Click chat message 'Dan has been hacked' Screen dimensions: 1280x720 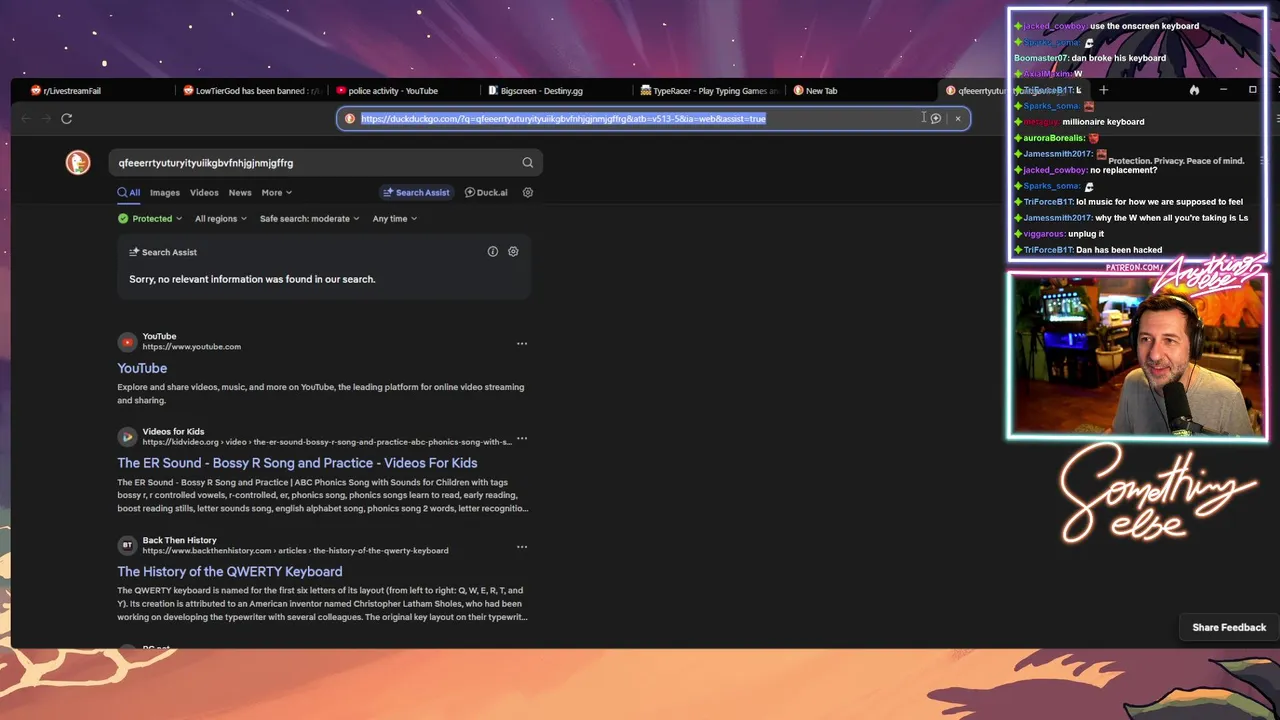(1119, 250)
